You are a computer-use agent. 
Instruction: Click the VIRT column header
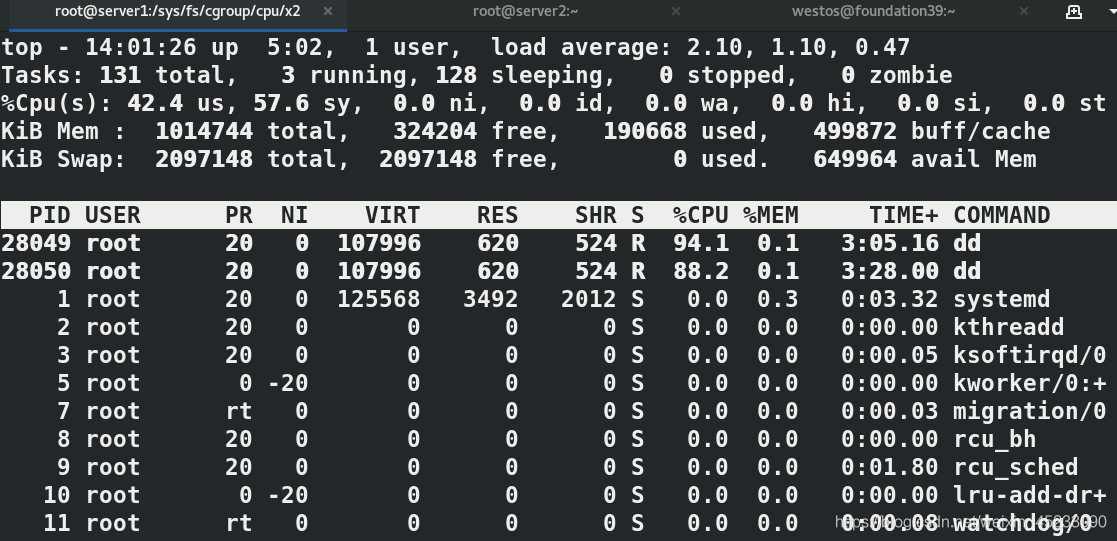tap(393, 215)
